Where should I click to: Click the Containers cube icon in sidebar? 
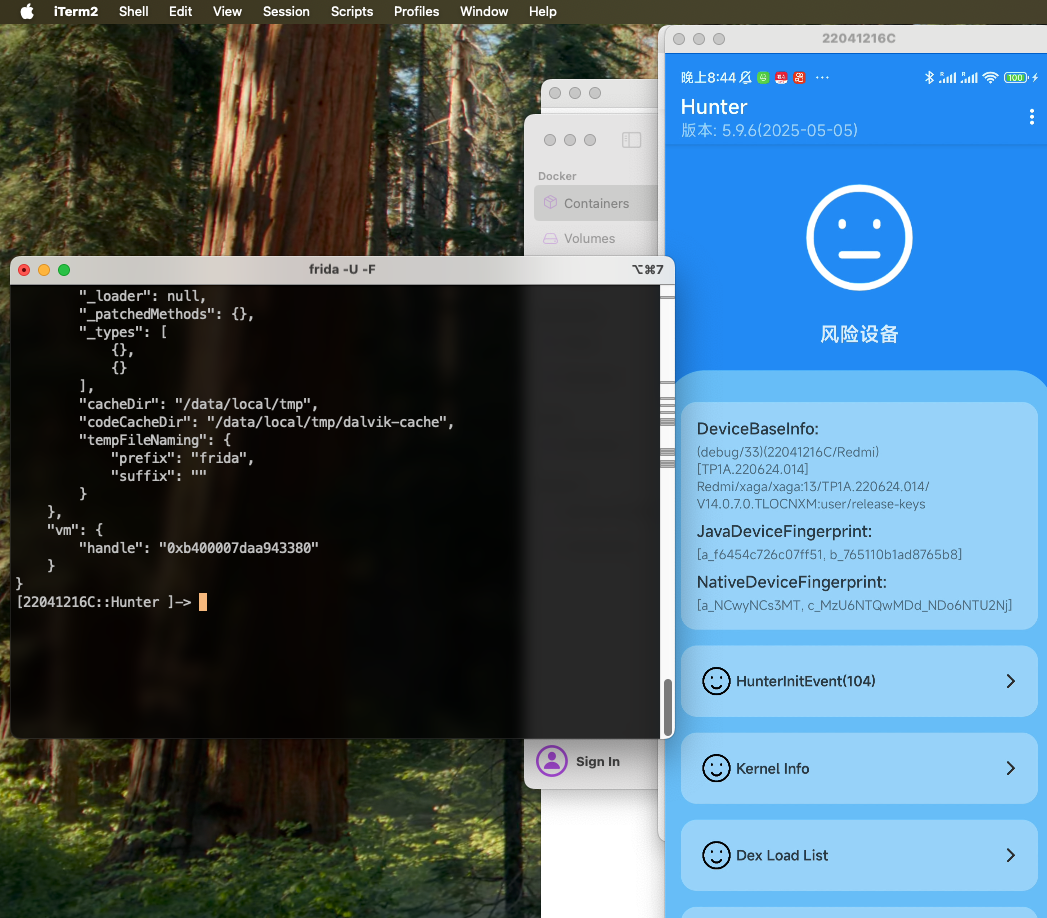coord(550,203)
